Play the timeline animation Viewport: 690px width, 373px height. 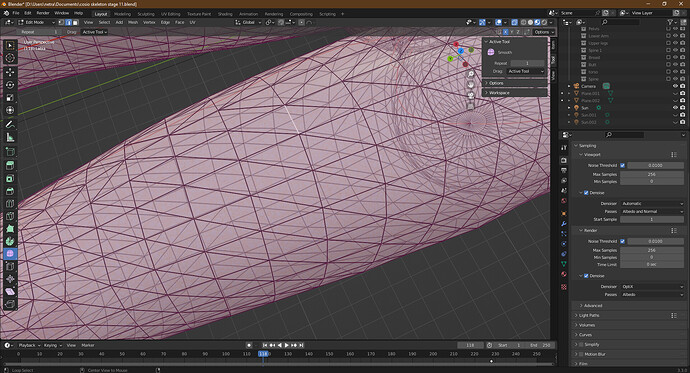(x=286, y=345)
